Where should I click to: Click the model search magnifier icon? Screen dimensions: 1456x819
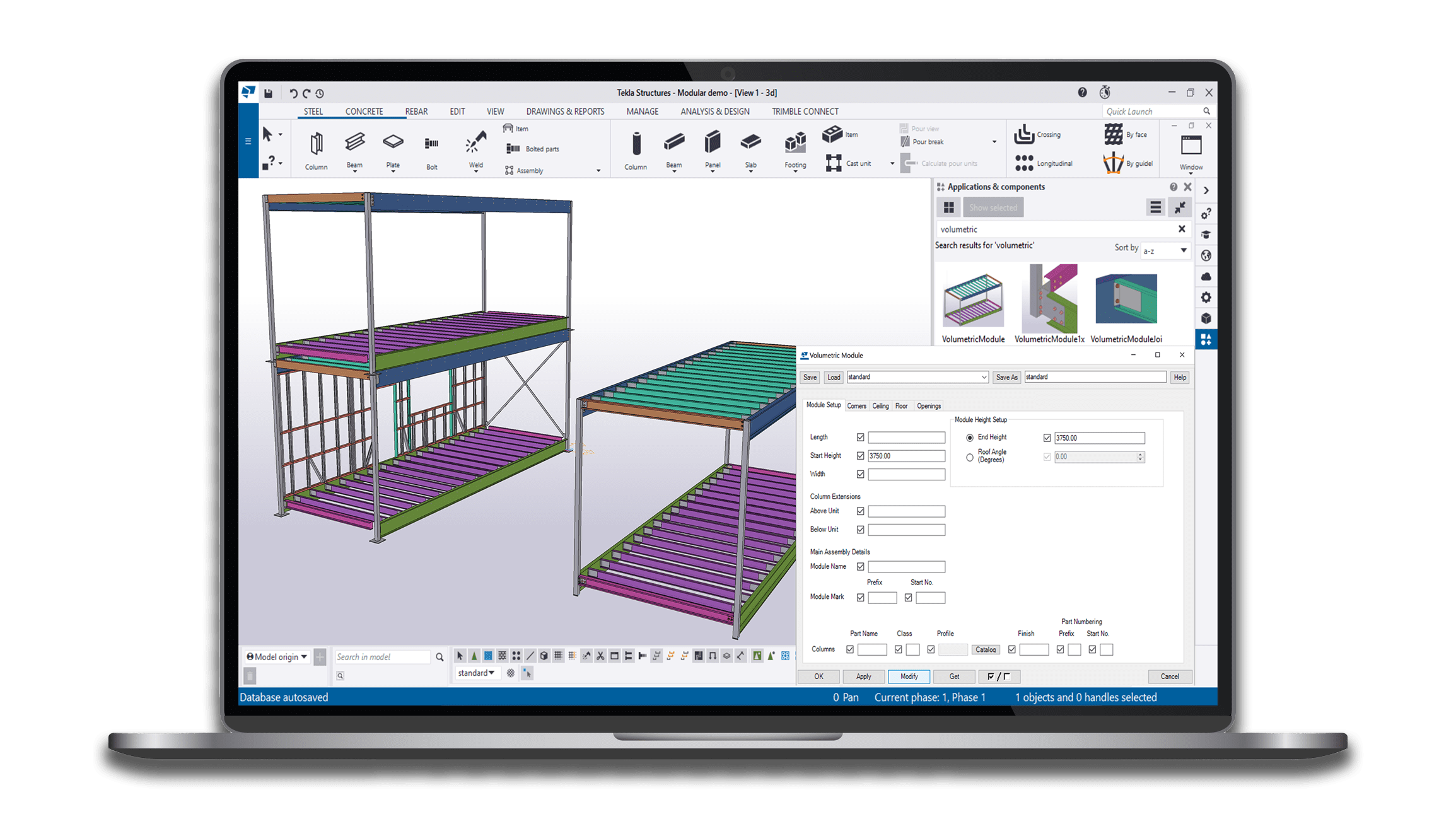[440, 657]
